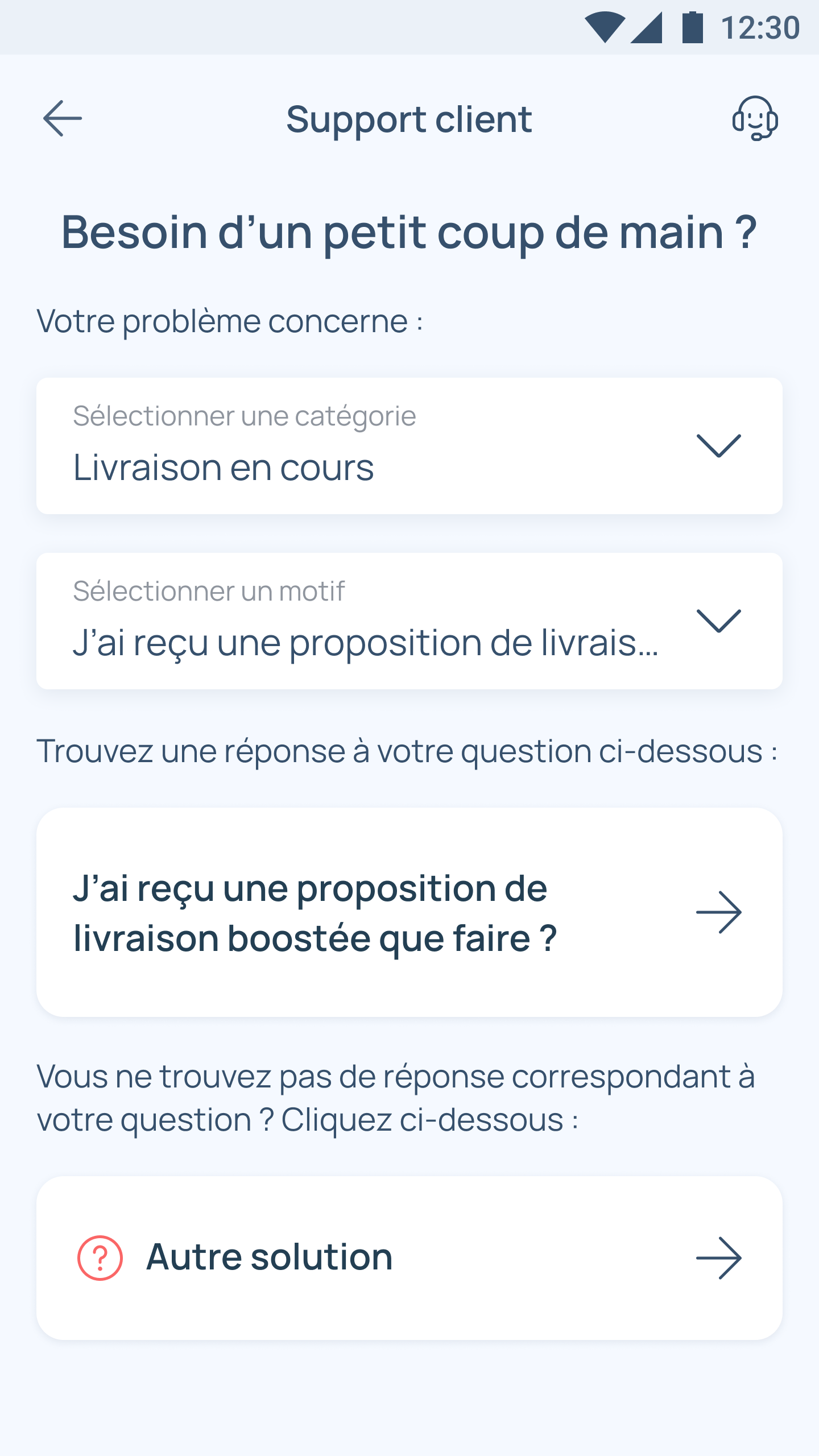Open the Sélectionner un motif field
Image resolution: width=819 pixels, height=1456 pixels.
pyautogui.click(x=409, y=621)
